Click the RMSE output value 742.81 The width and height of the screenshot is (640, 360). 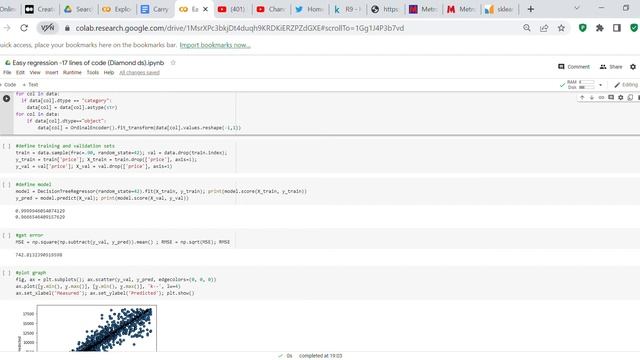39,255
